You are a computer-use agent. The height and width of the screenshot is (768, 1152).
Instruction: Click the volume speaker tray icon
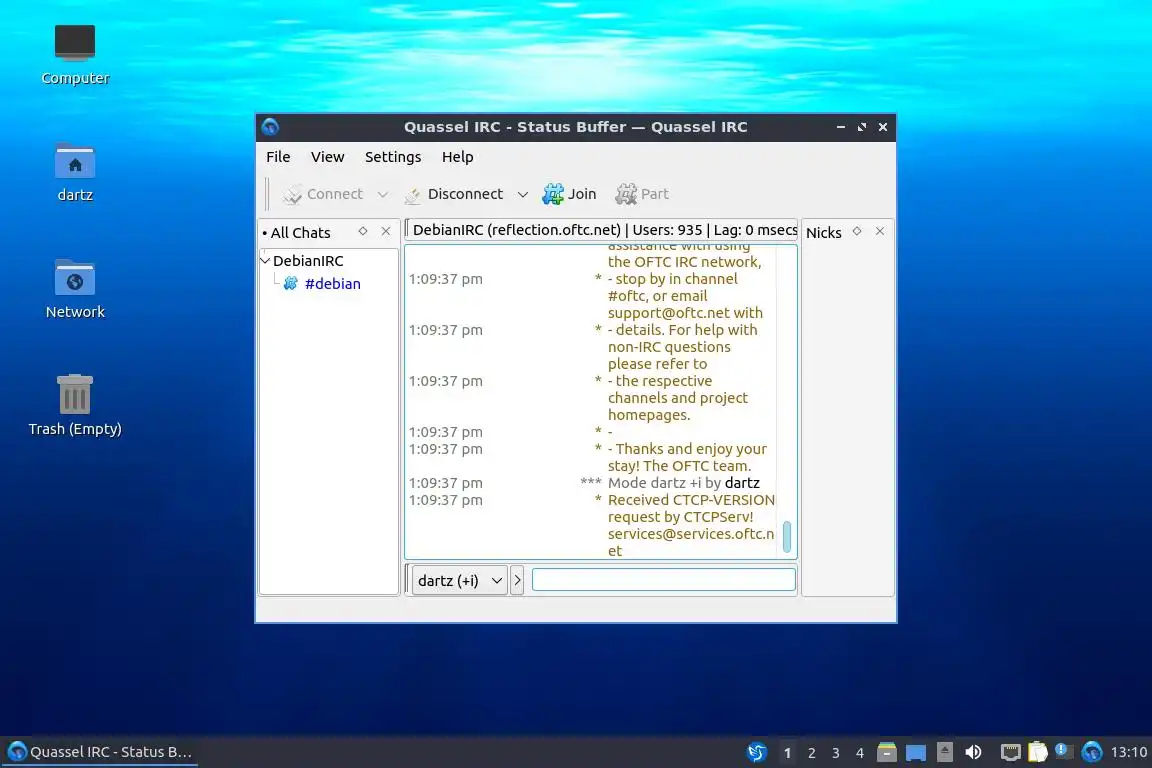(973, 752)
